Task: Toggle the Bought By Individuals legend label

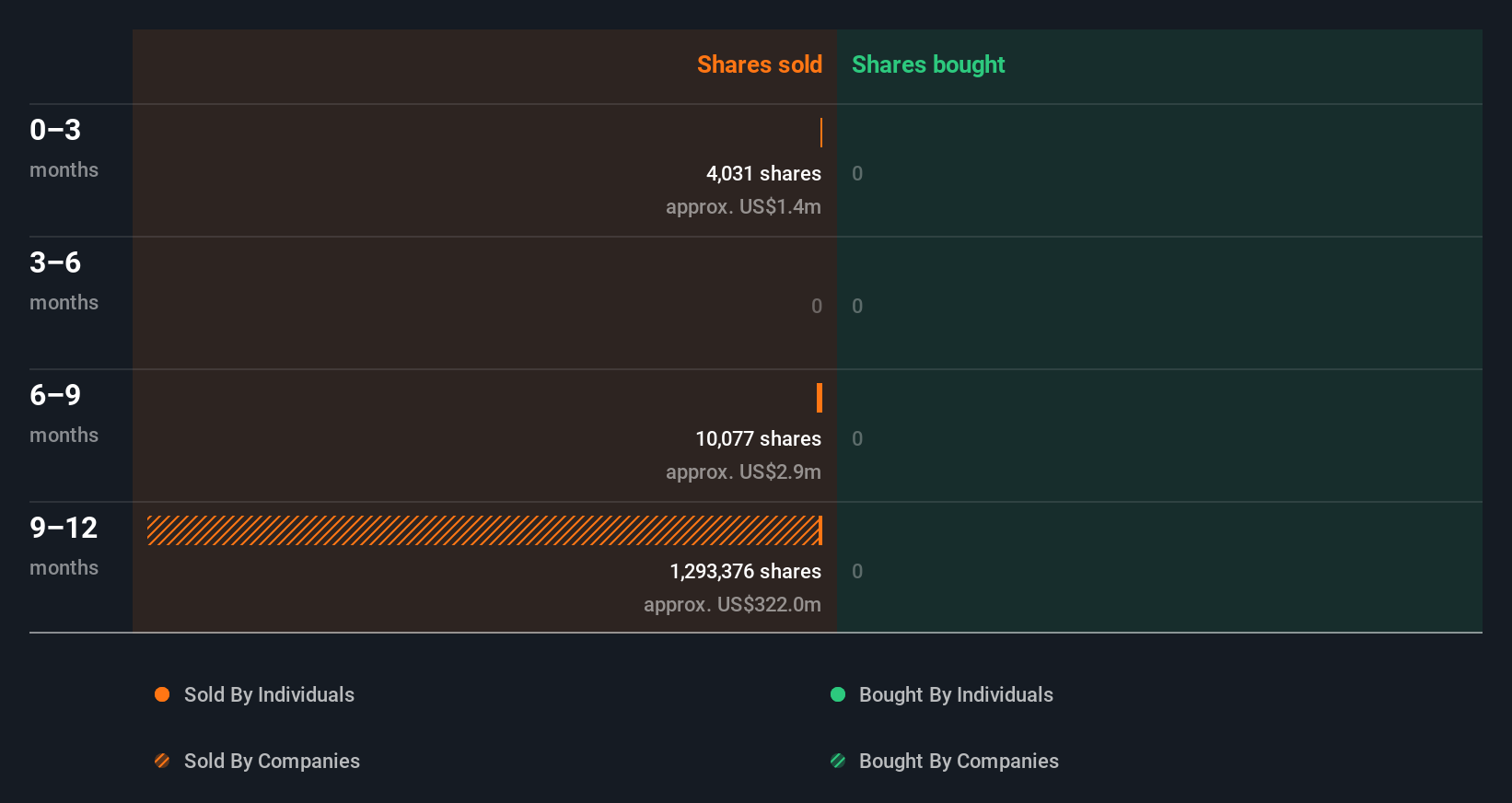Action: tap(956, 694)
